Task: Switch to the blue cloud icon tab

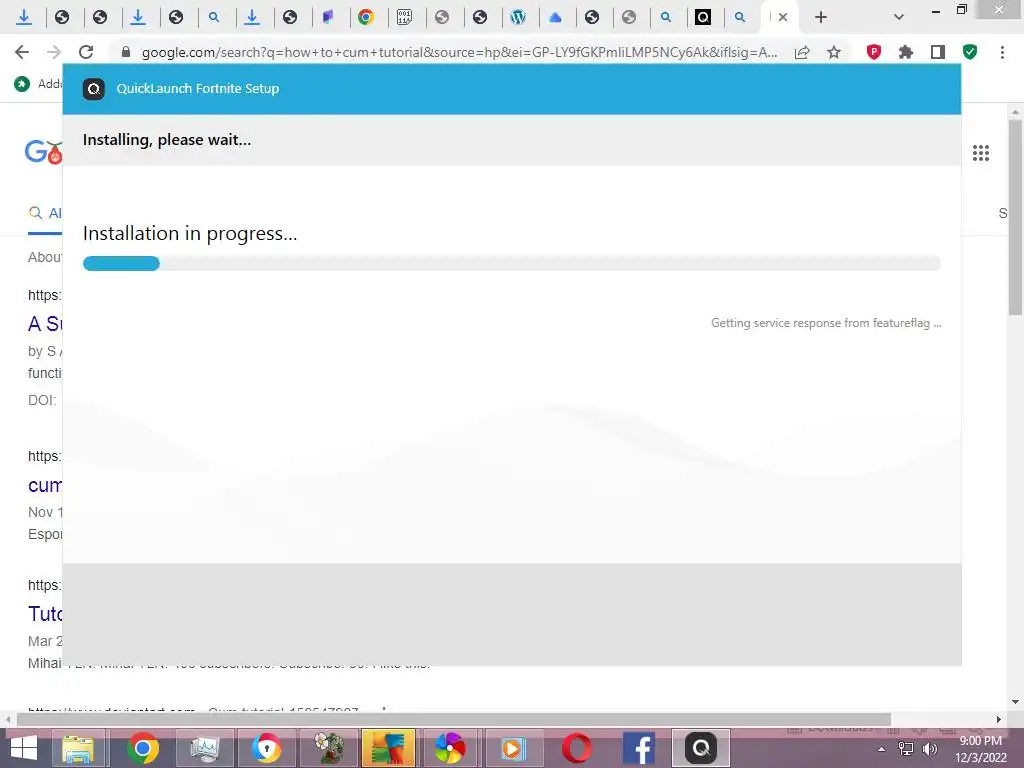Action: point(555,17)
